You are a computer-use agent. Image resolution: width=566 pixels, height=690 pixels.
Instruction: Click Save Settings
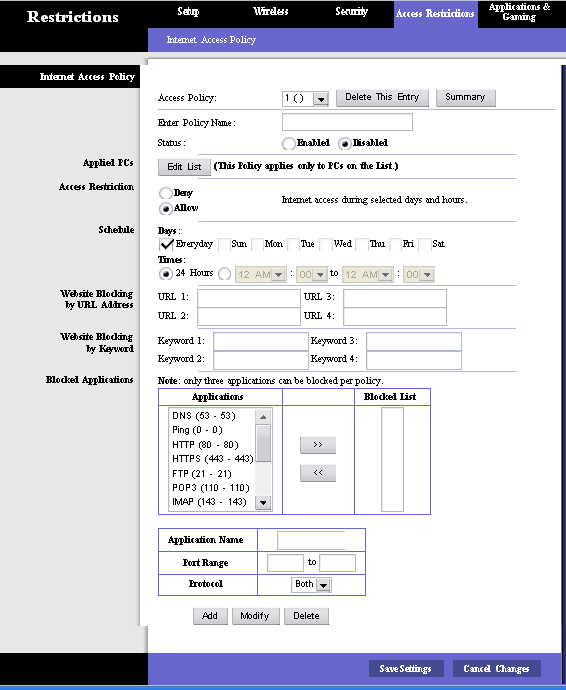point(406,668)
